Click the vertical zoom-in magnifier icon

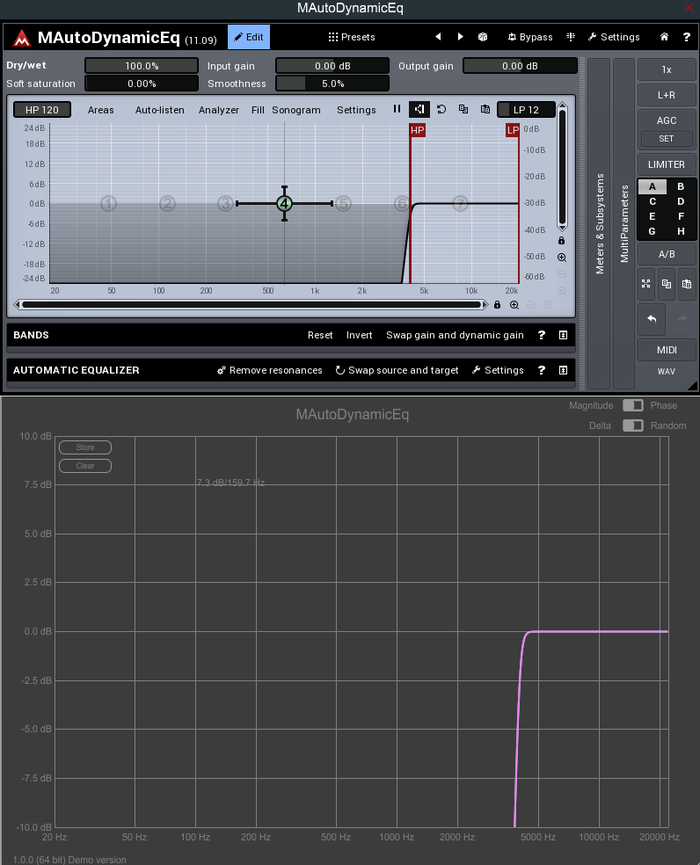coord(562,258)
